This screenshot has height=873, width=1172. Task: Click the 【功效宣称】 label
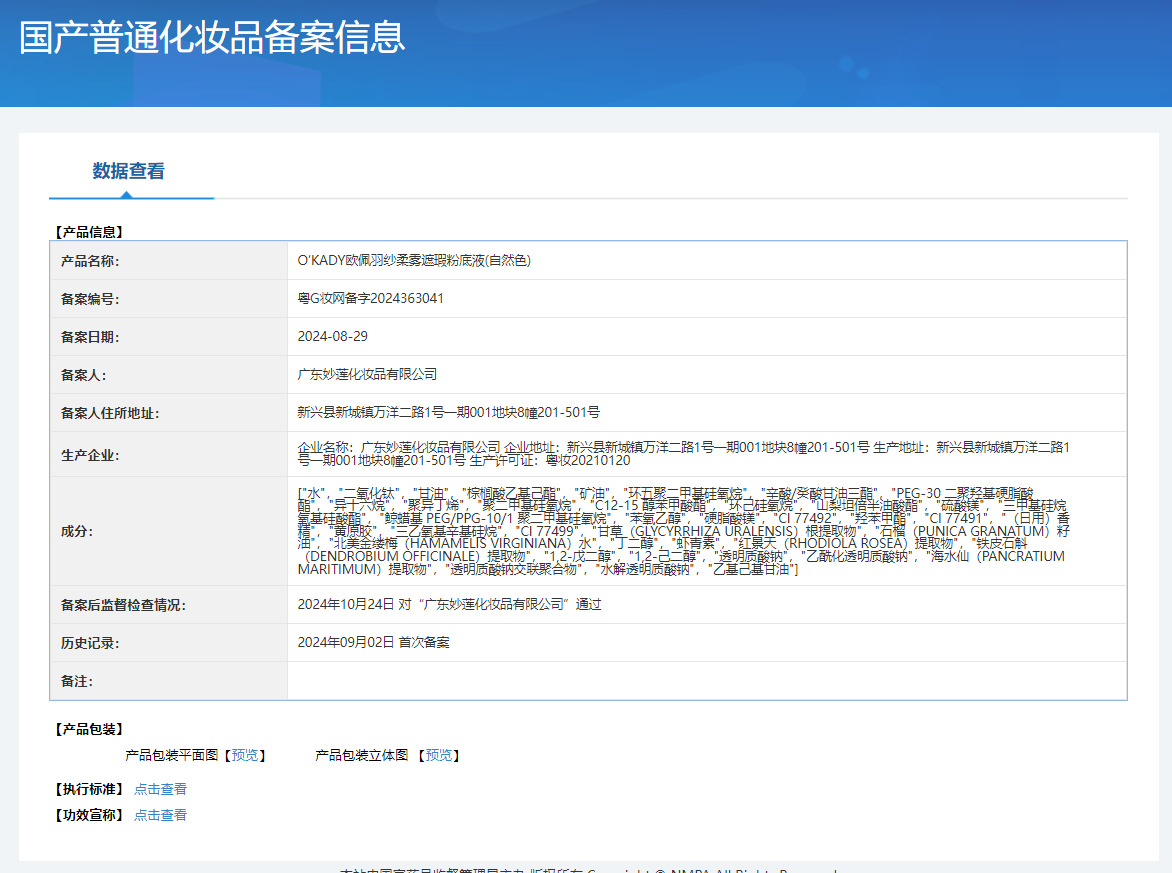(x=89, y=815)
